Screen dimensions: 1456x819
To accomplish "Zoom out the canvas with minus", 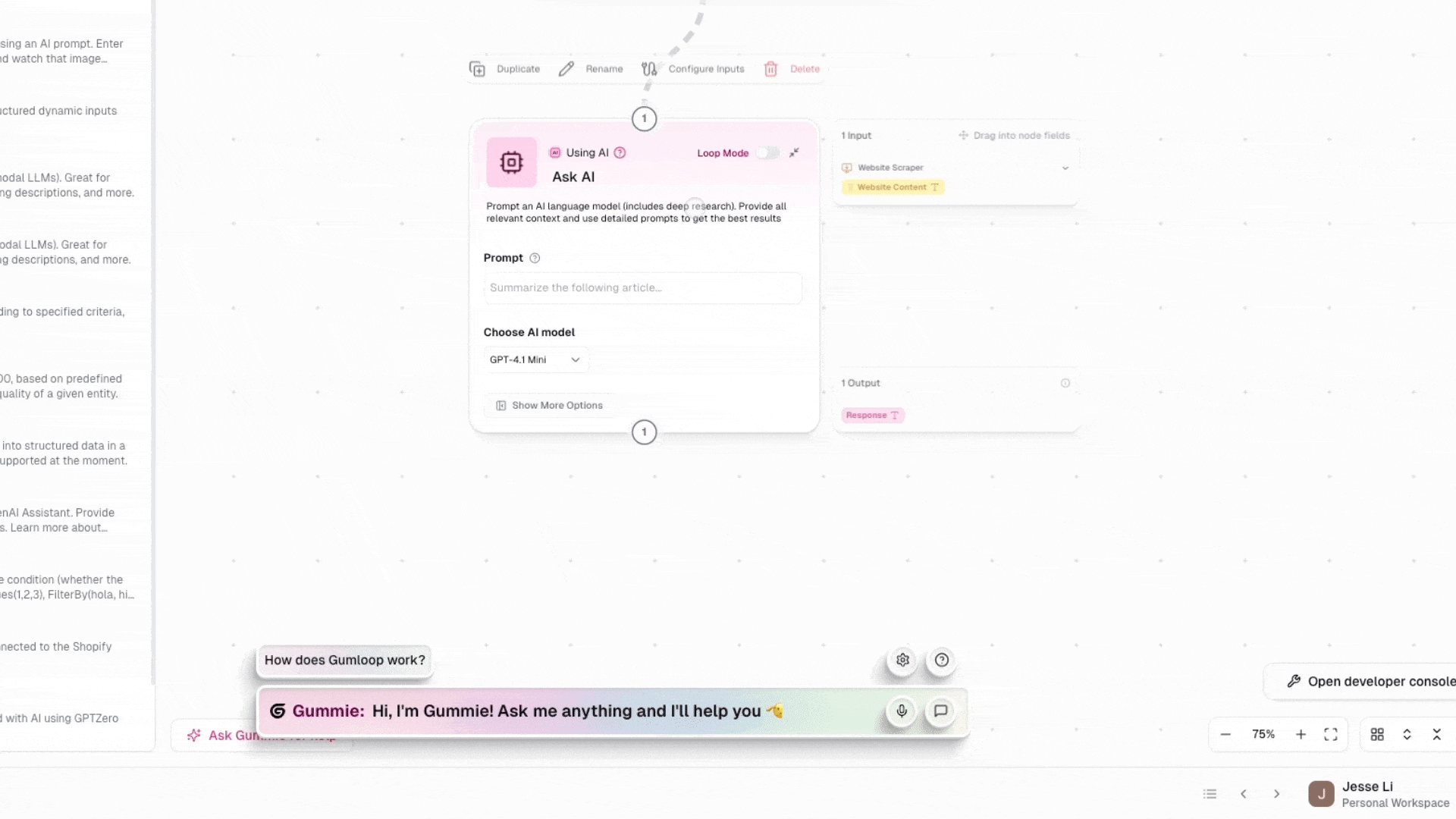I will click(1225, 734).
